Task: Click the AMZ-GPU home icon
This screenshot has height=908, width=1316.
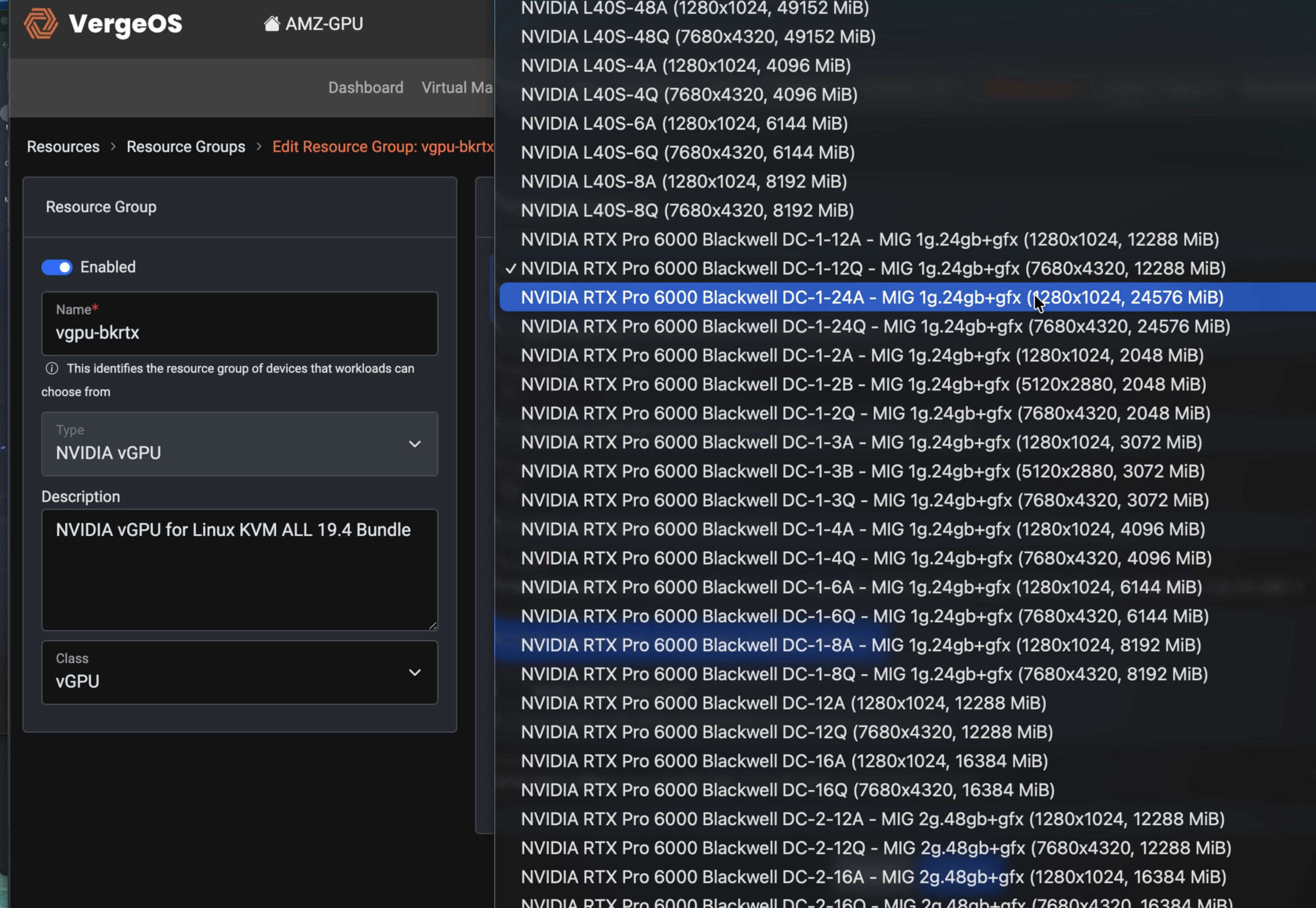Action: [x=271, y=24]
